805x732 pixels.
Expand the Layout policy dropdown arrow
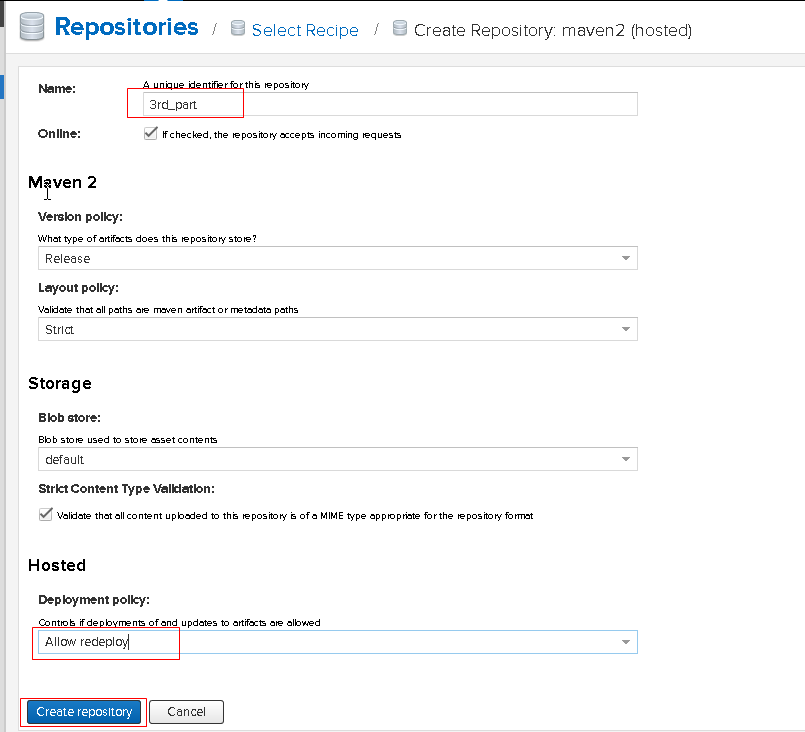click(x=626, y=329)
